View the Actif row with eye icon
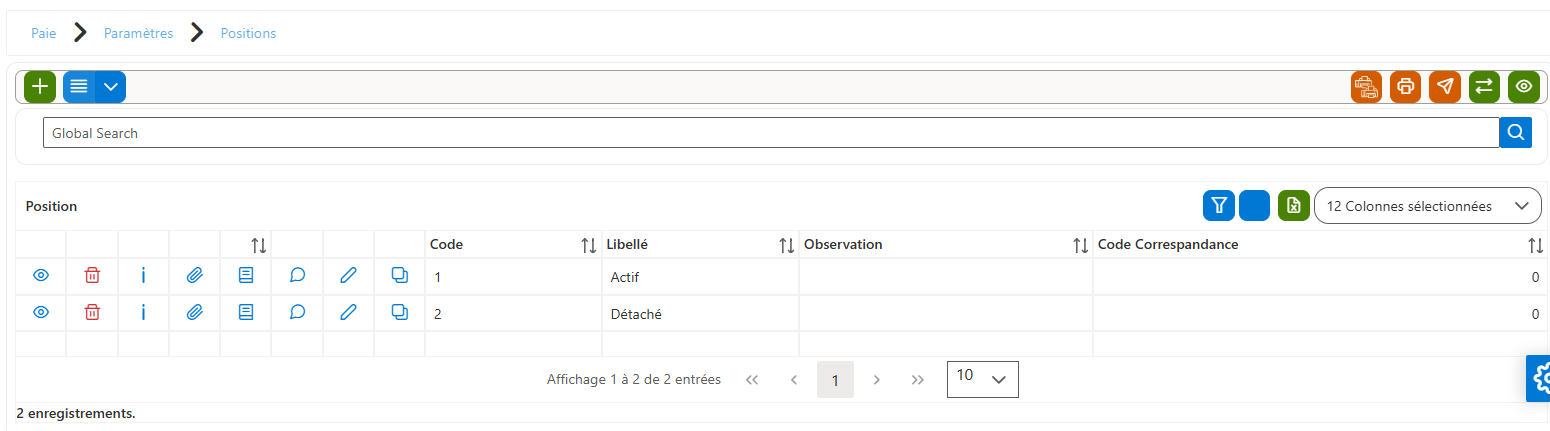This screenshot has width=1550, height=431. [41, 276]
